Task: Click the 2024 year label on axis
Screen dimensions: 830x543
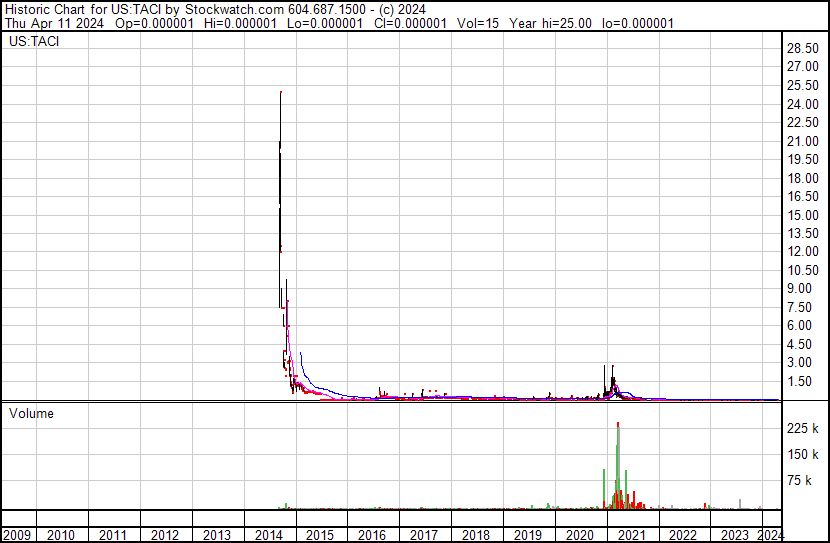Action: [770, 535]
